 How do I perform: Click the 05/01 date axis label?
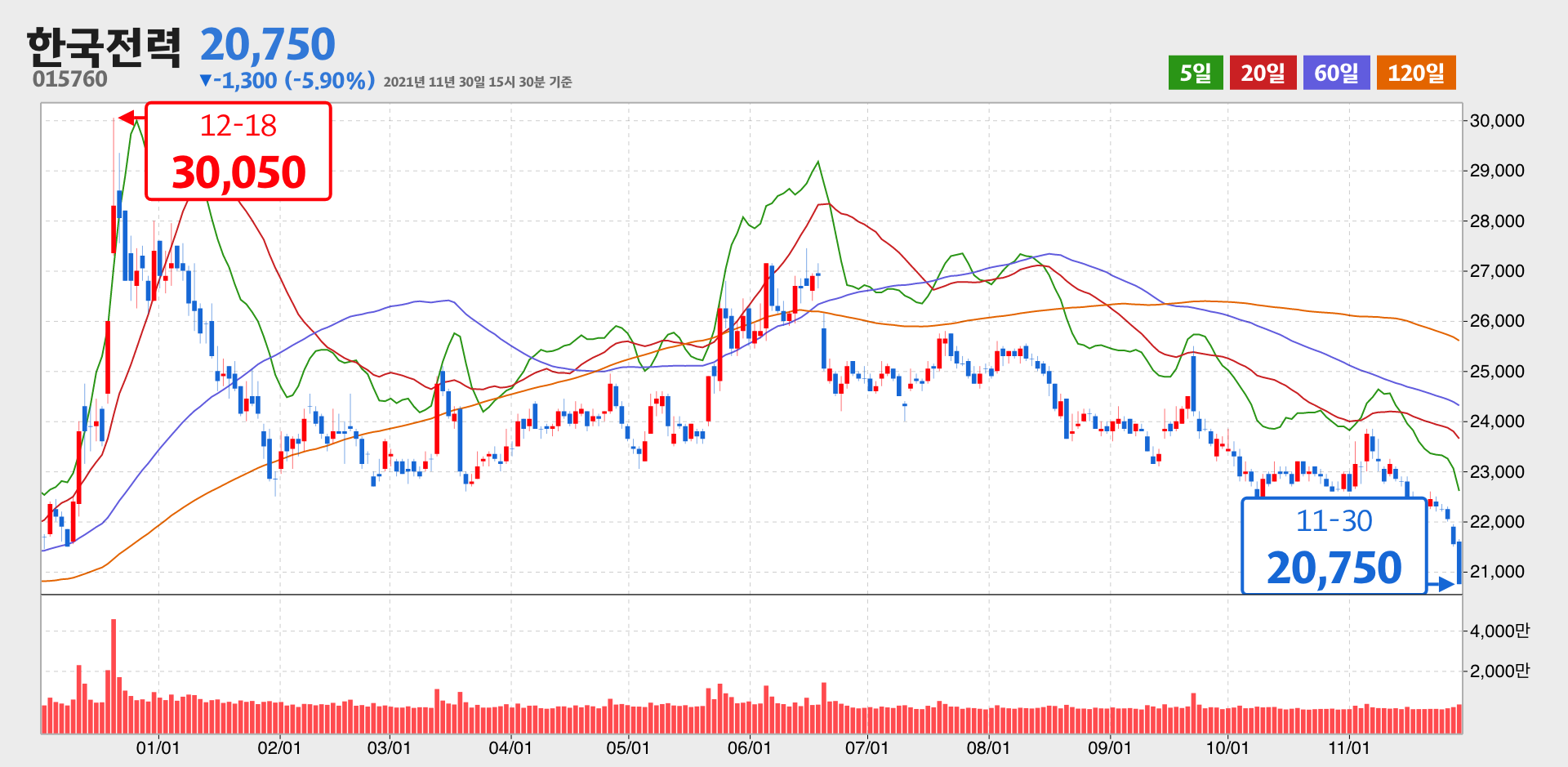tap(628, 748)
